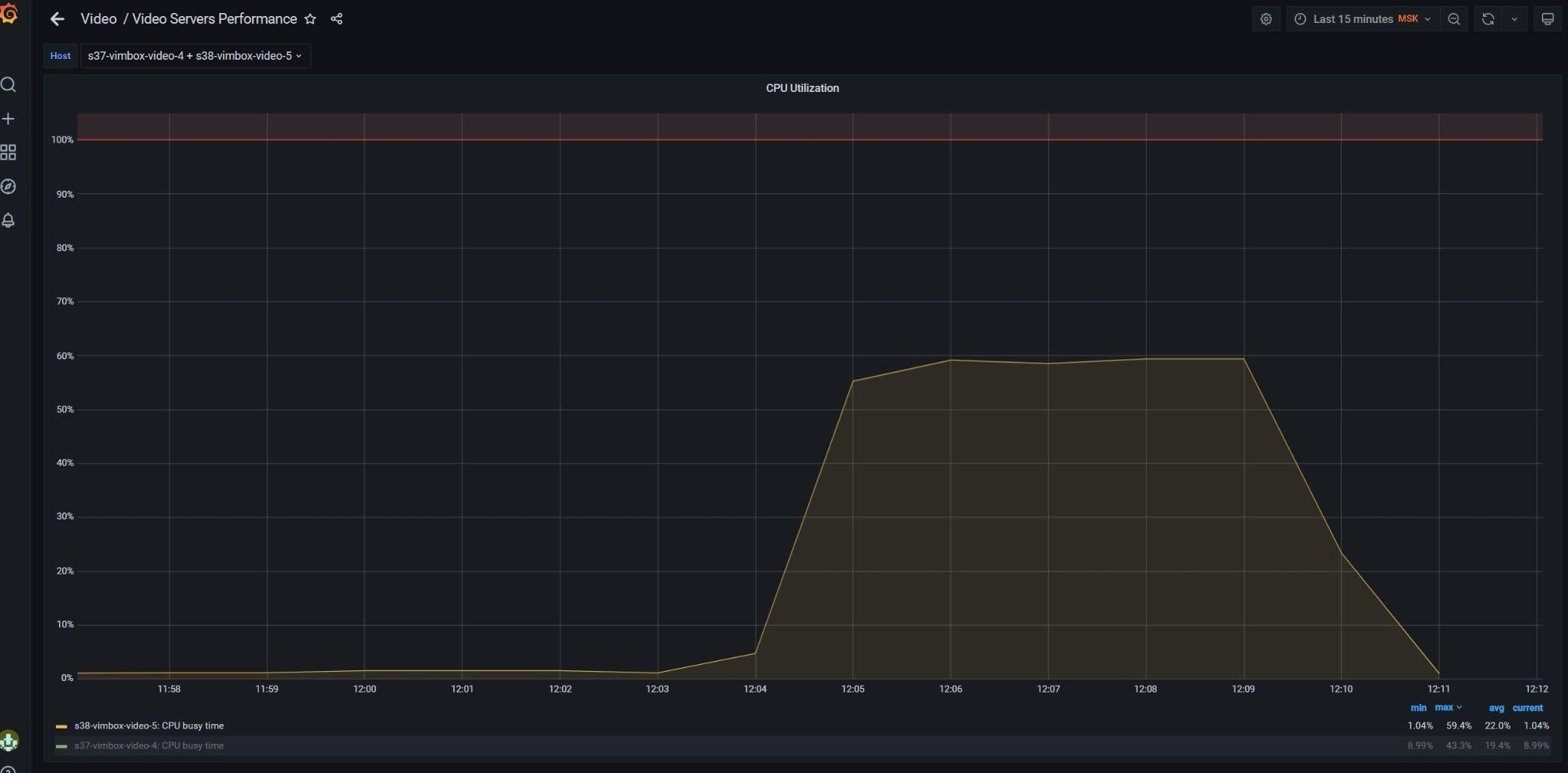This screenshot has height=773, width=1568.
Task: Open the Alerting bell icon
Action: (8, 221)
